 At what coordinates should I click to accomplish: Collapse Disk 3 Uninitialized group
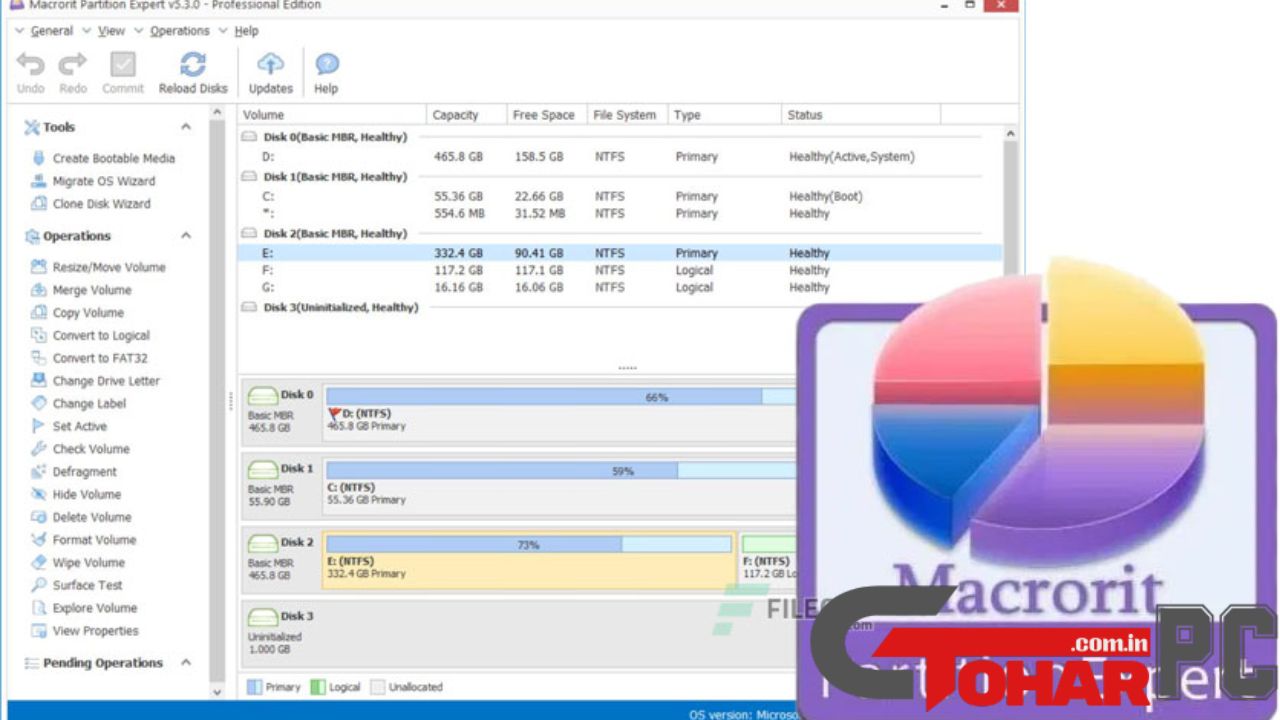(250, 308)
